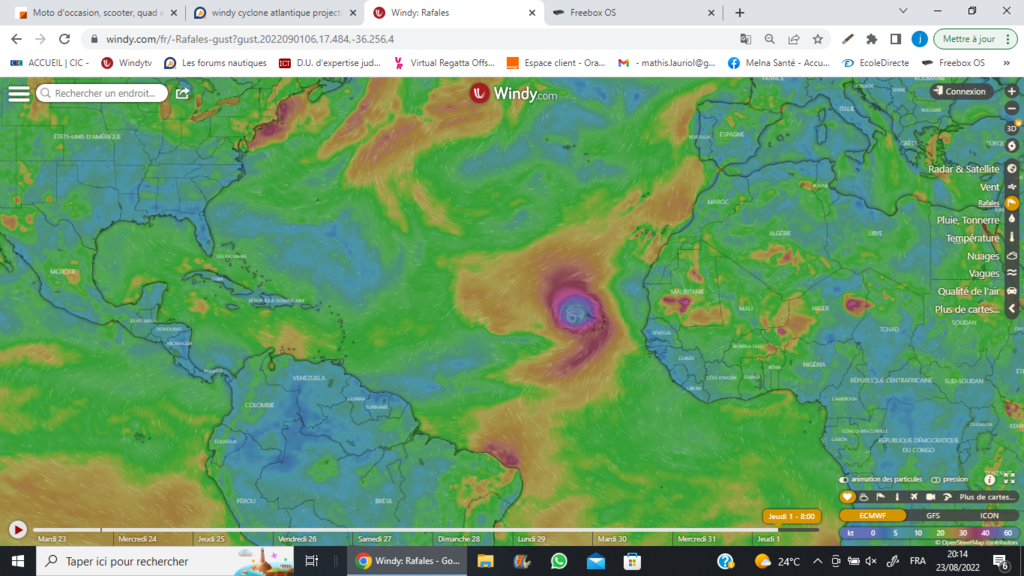This screenshot has width=1024, height=576.
Task: Open the layer info icon
Action: pos(989,479)
